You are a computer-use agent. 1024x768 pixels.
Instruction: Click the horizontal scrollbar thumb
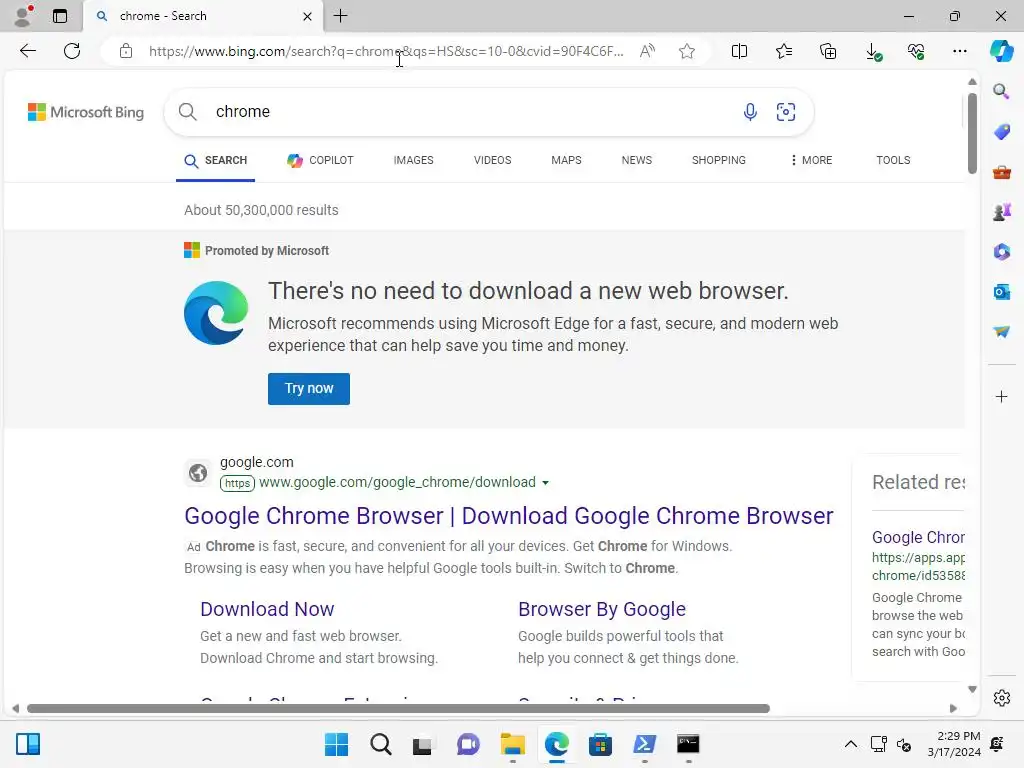[x=398, y=709]
